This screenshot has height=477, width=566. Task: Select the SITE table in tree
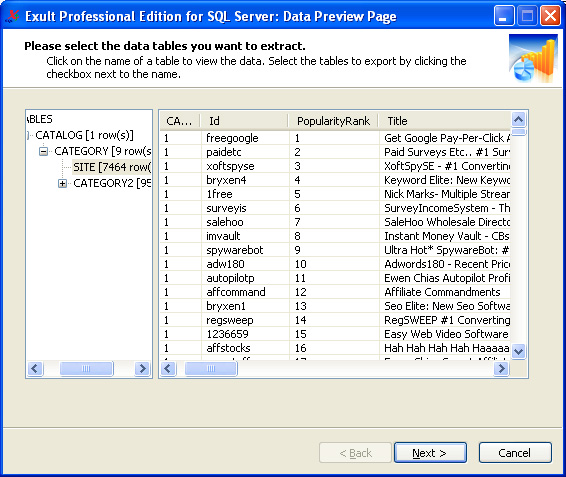[x=112, y=167]
